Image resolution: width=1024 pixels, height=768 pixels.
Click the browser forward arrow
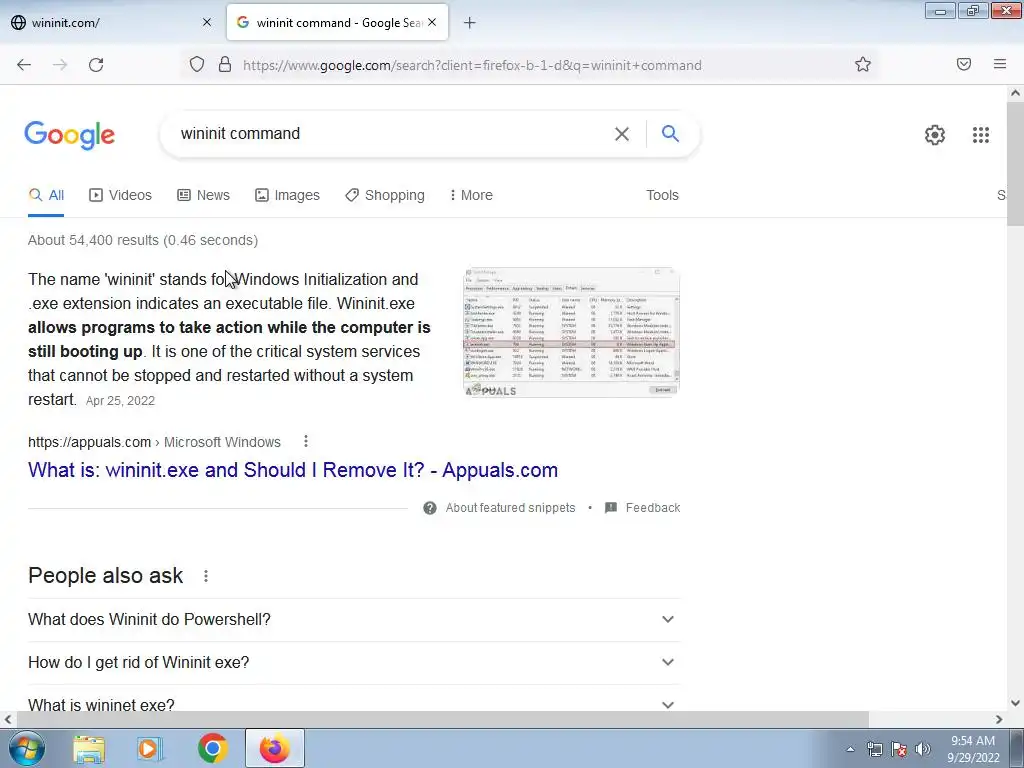pyautogui.click(x=60, y=65)
